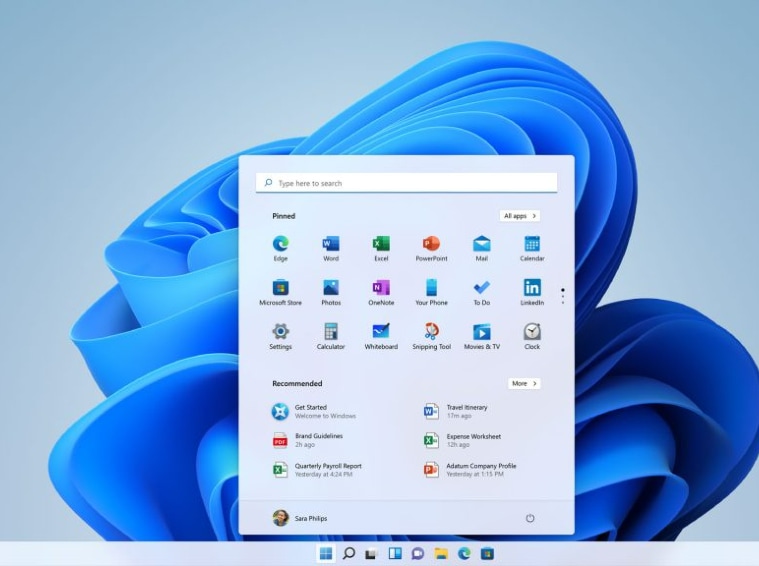Screen dimensions: 759x566
Task: Launch OneNote
Action: point(381,292)
